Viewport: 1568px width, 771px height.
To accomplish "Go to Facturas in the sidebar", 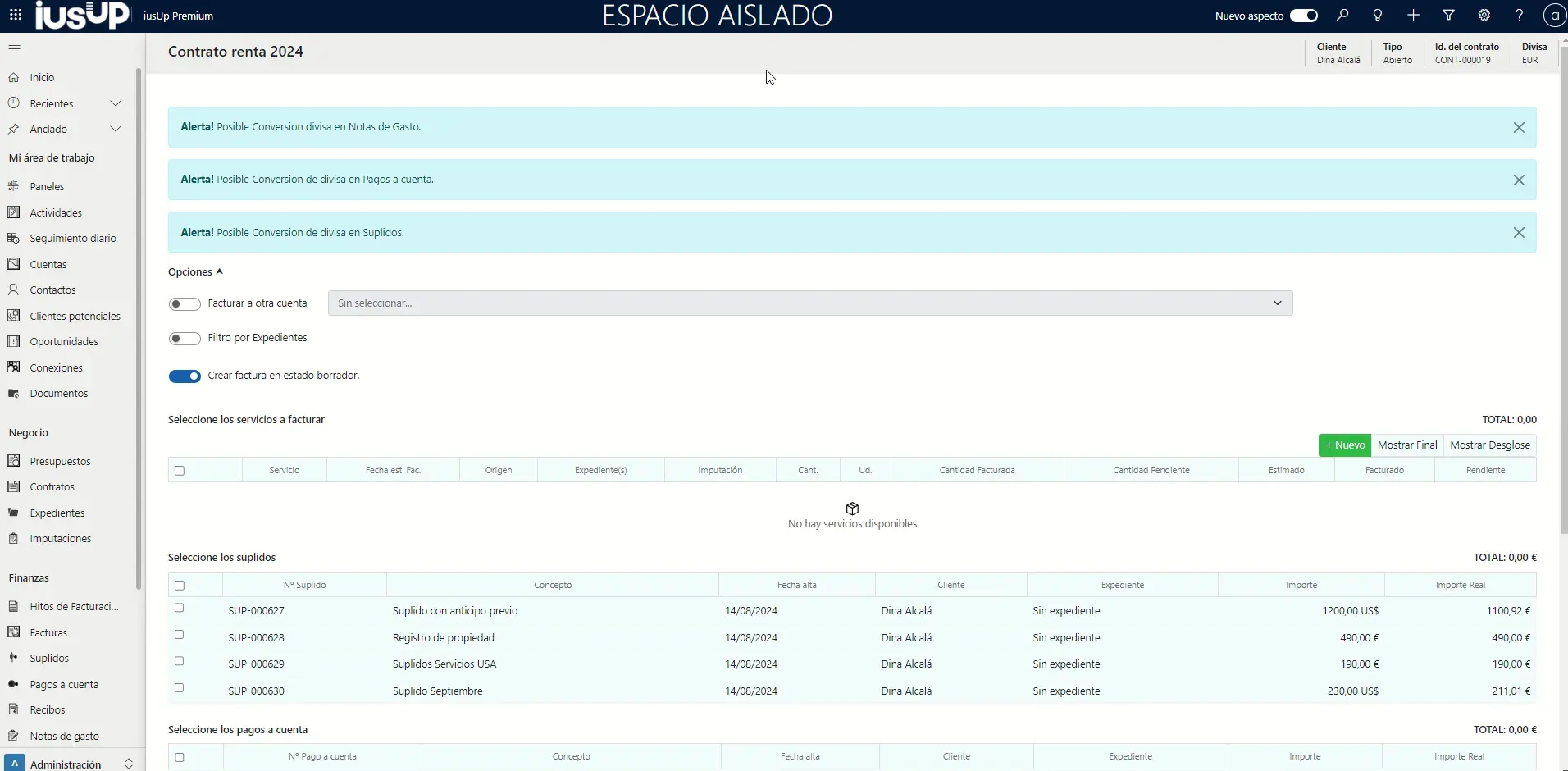I will click(x=48, y=632).
